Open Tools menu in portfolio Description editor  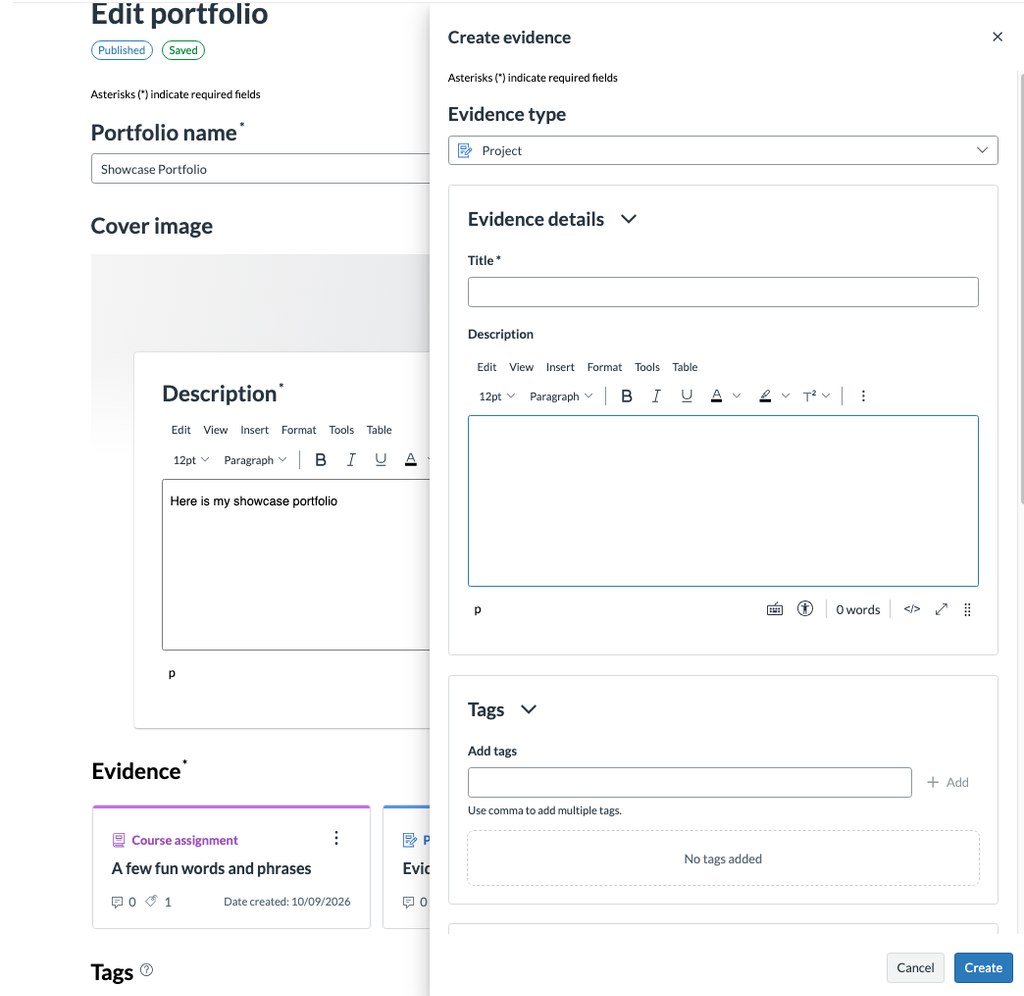pyautogui.click(x=341, y=430)
